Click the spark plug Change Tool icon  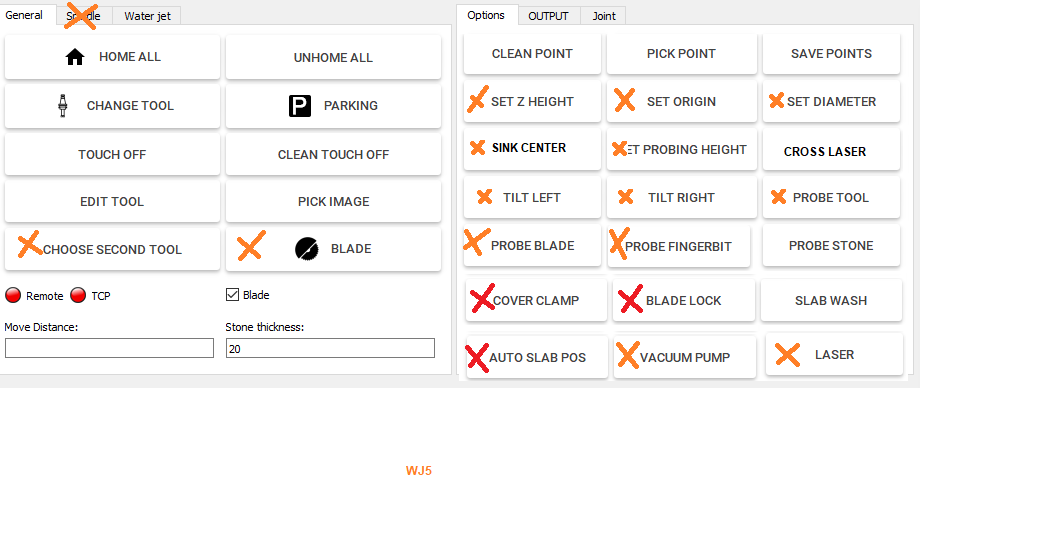63,105
